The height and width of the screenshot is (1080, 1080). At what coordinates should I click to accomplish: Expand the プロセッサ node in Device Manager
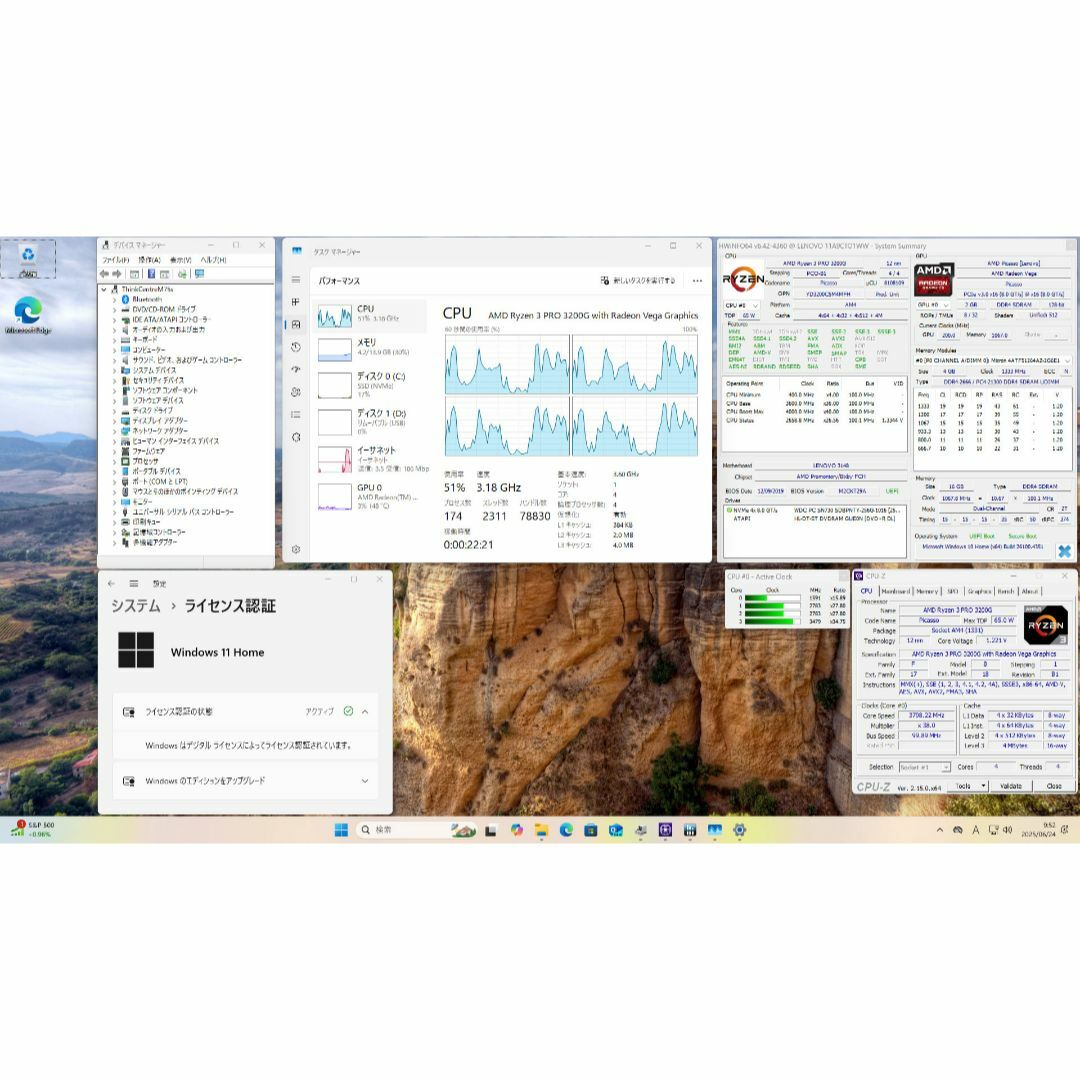[x=114, y=461]
